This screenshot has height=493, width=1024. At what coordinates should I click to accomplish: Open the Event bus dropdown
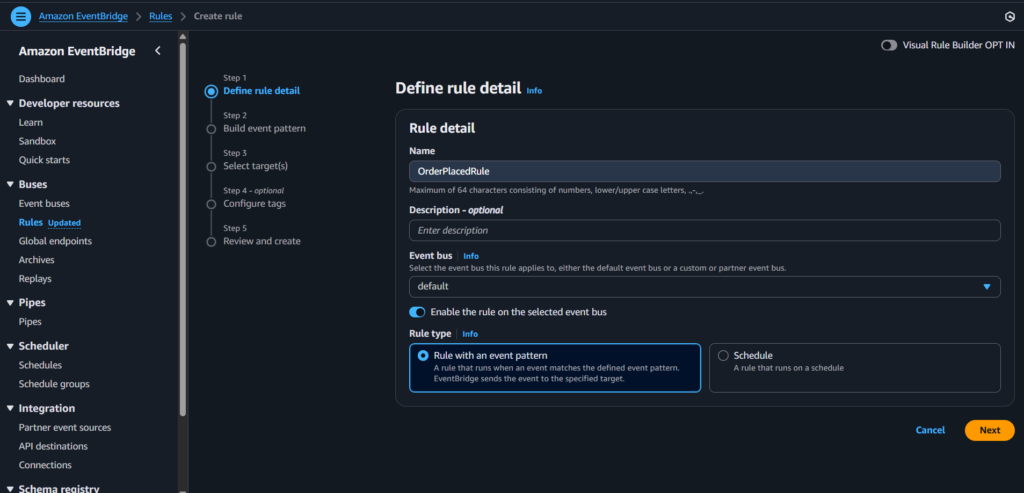704,287
